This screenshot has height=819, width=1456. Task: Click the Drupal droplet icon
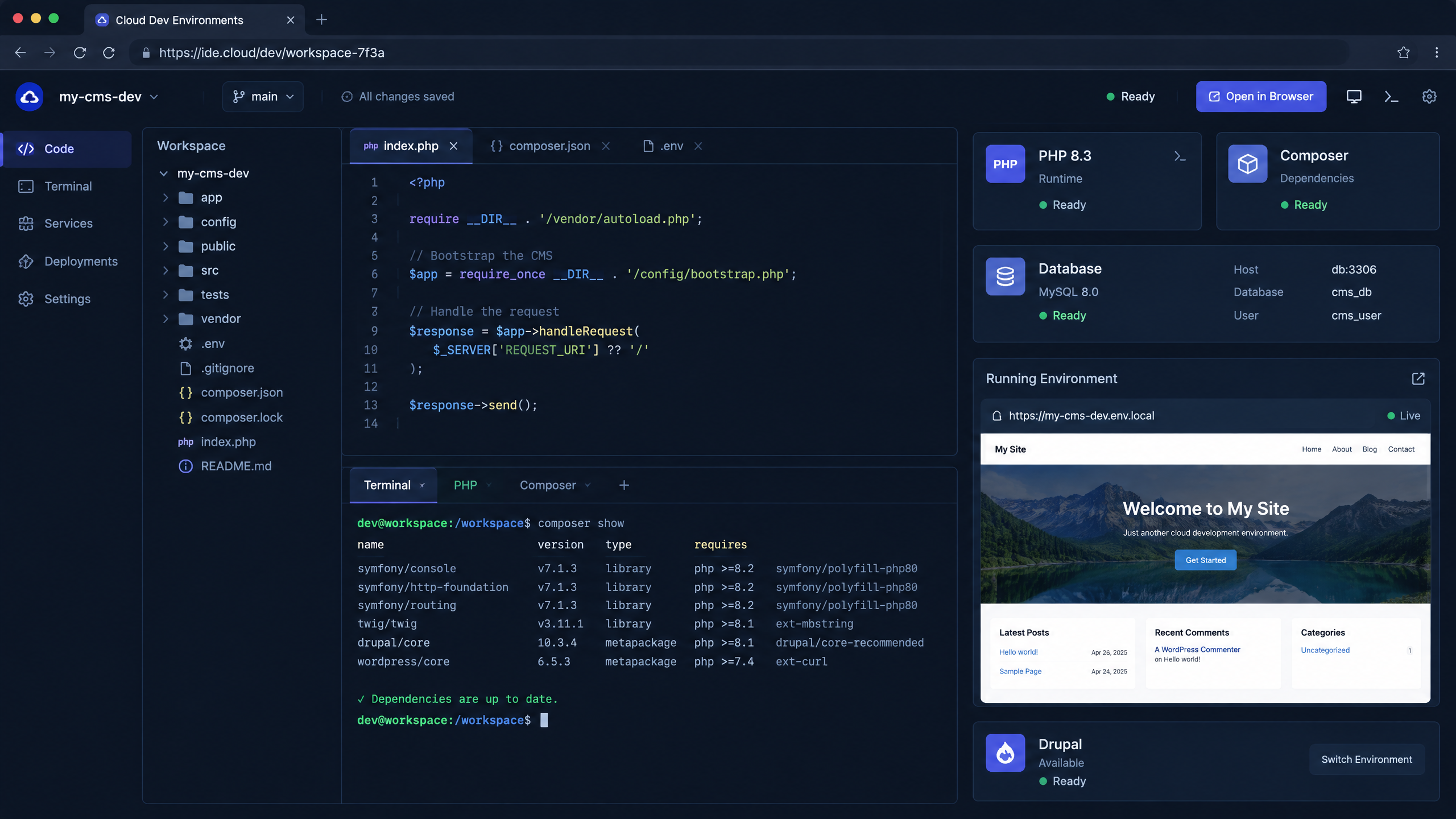(x=1005, y=752)
